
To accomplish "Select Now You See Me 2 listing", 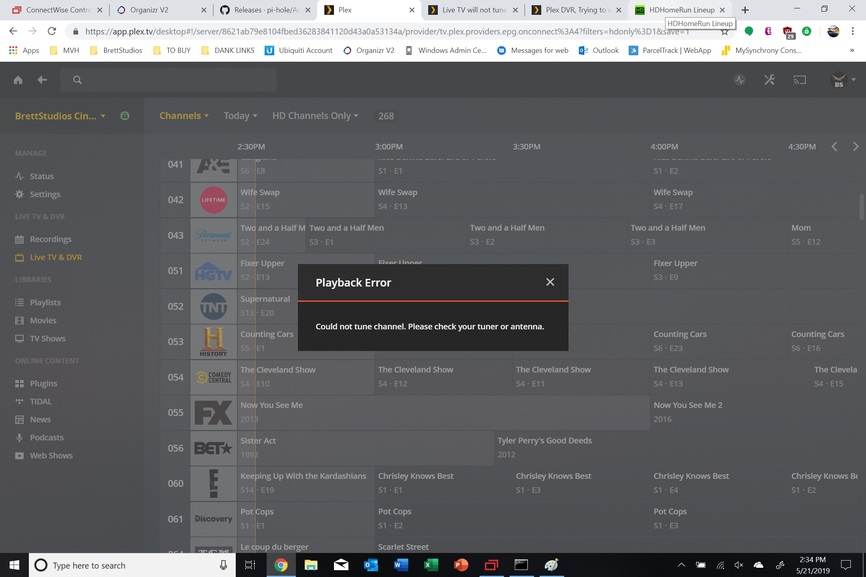I will 756,412.
